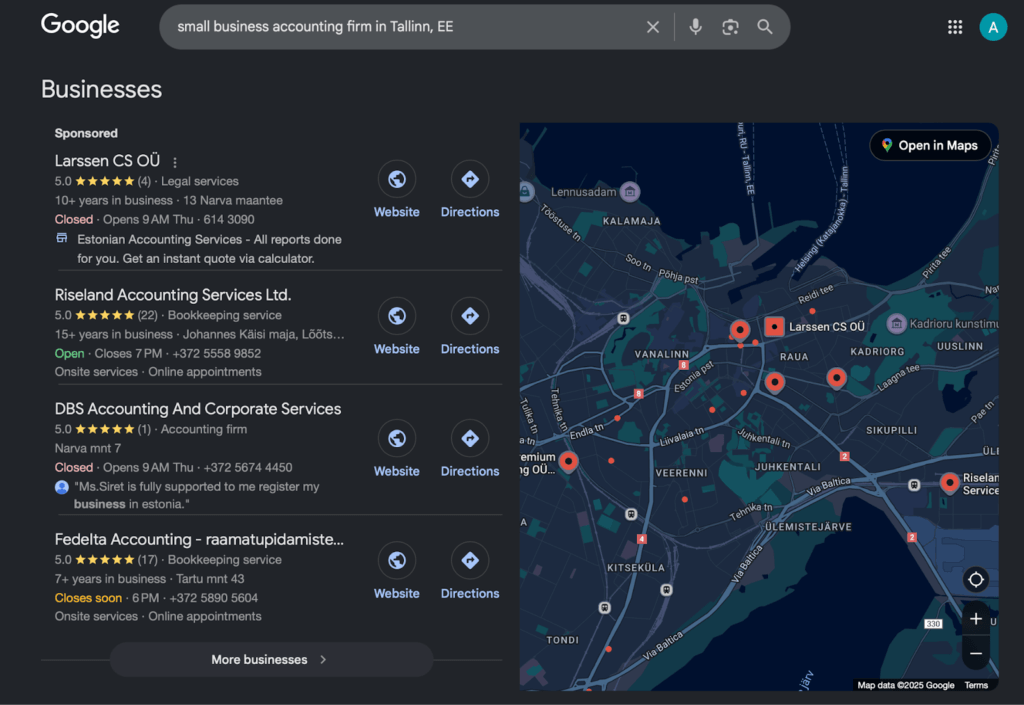The width and height of the screenshot is (1024, 705).
Task: Open the Google apps grid
Action: (955, 27)
